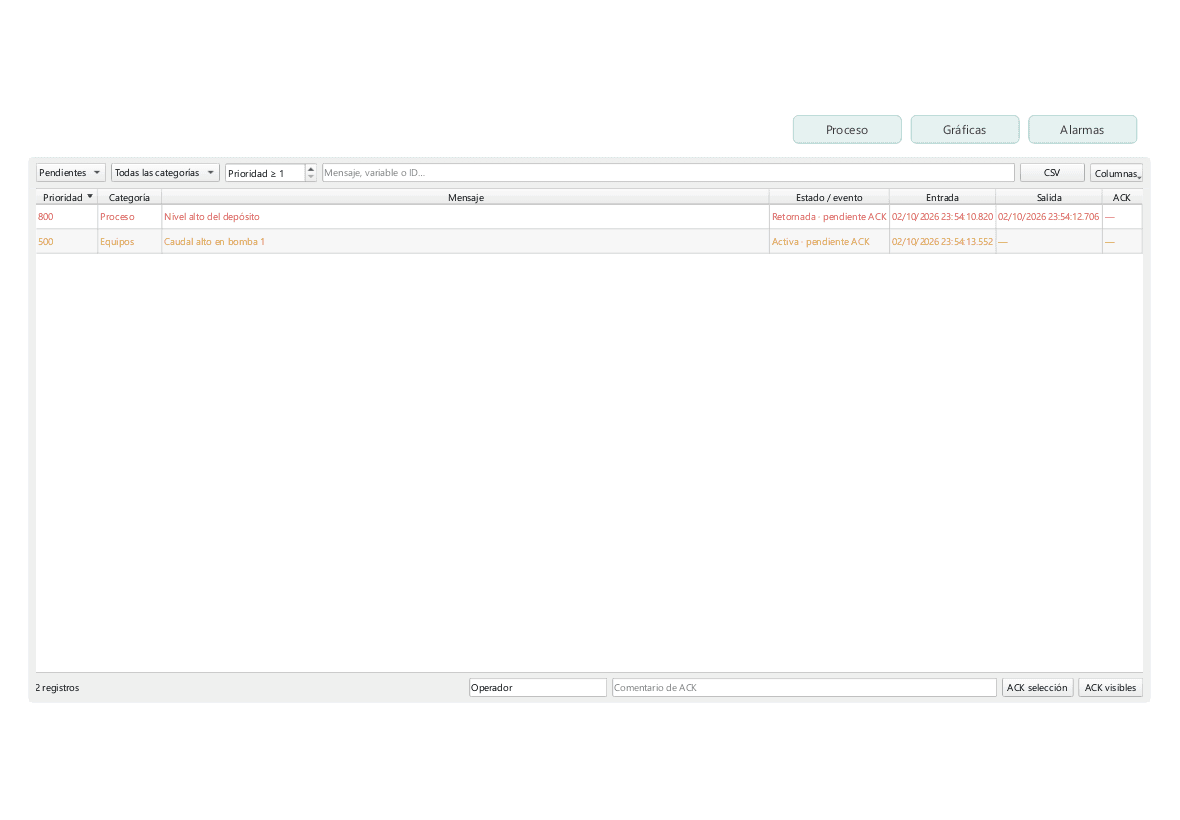Focus the Operador name field

point(537,688)
